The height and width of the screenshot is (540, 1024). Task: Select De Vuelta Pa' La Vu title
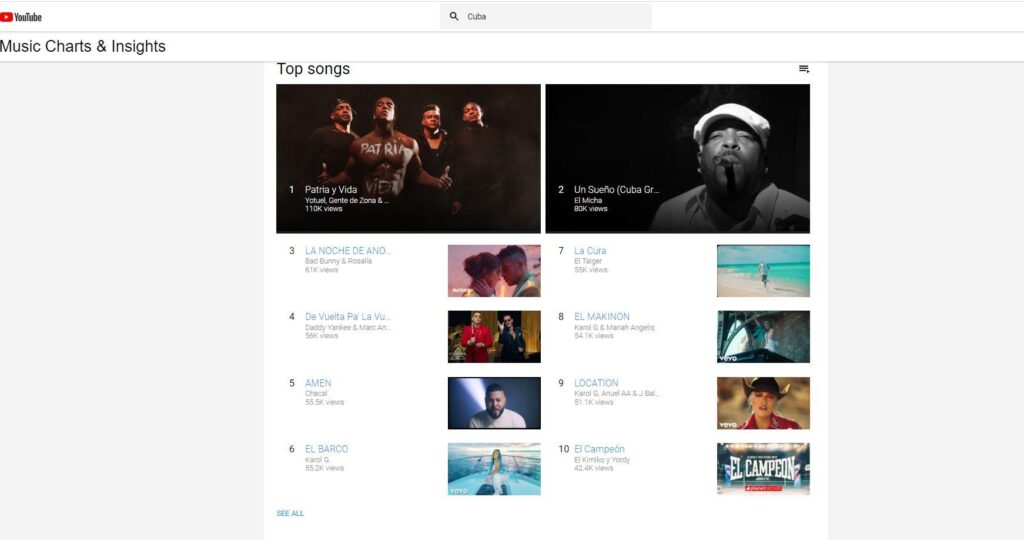(x=347, y=317)
